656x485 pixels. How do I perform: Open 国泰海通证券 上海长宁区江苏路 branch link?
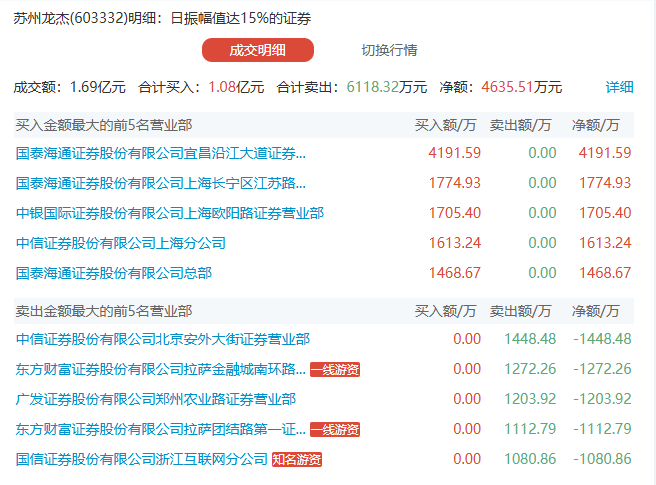pos(161,183)
